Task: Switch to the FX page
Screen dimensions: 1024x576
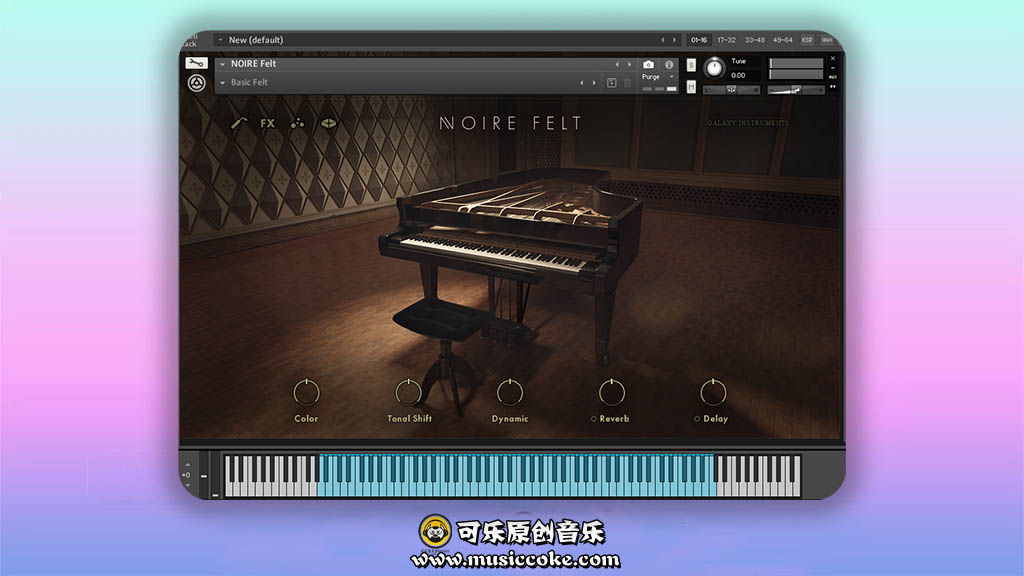Action: [x=267, y=123]
